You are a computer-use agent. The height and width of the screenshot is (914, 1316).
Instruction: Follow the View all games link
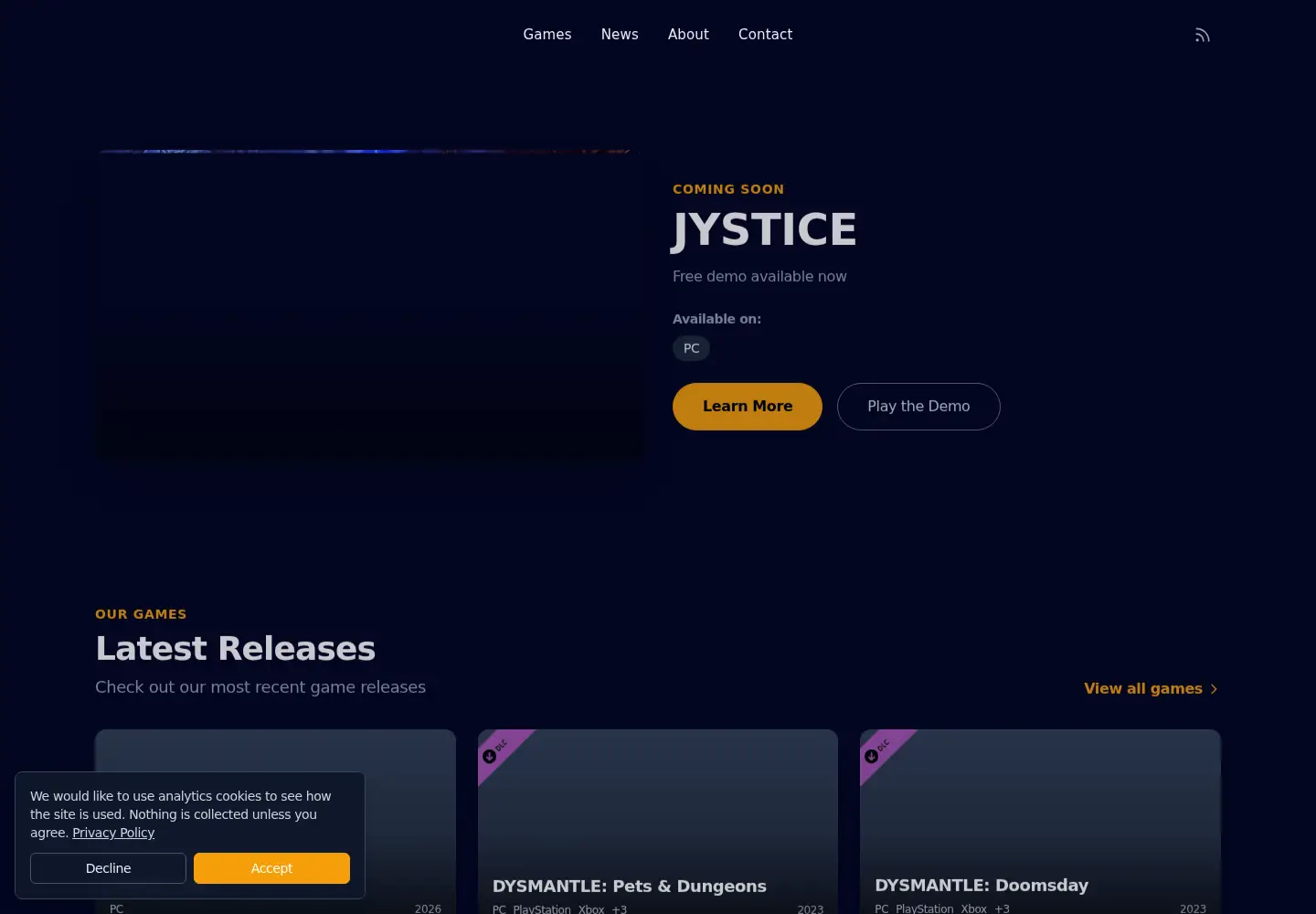[1151, 689]
